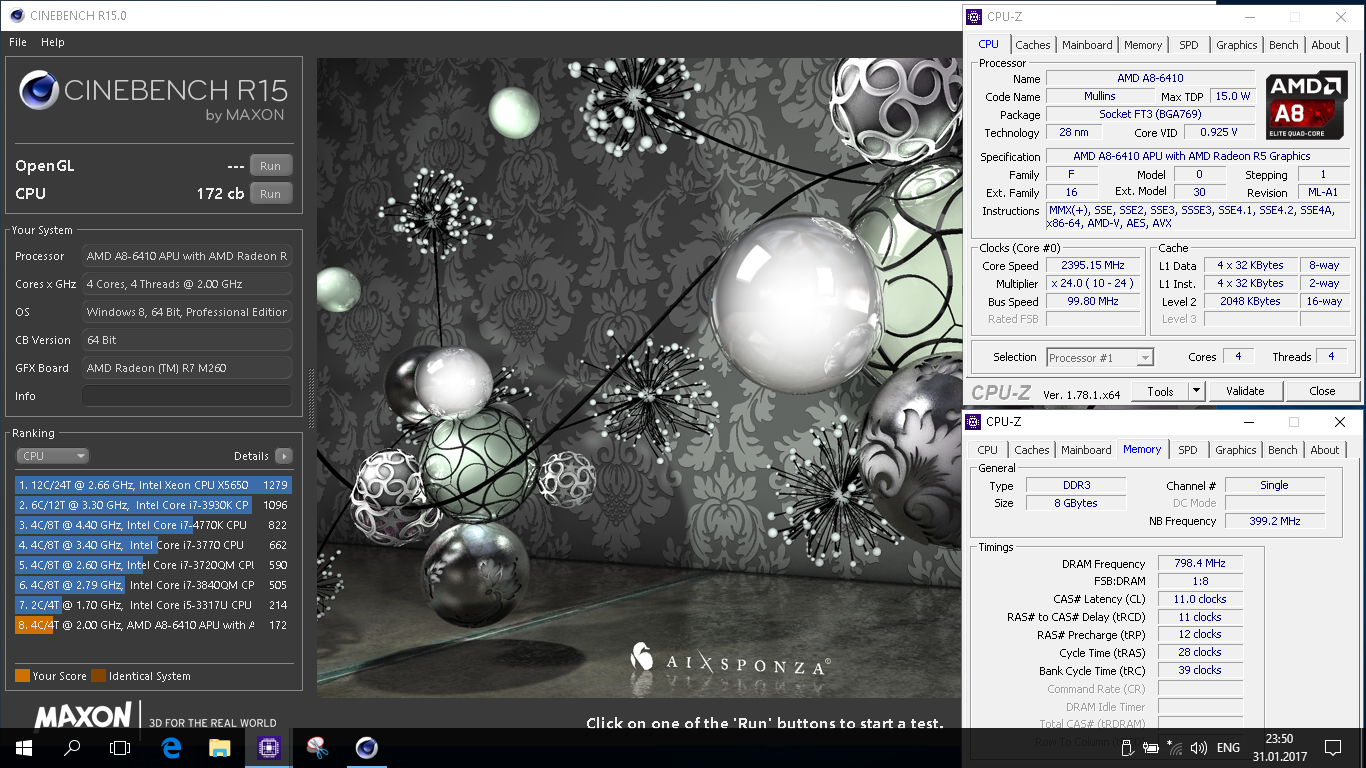The width and height of the screenshot is (1366, 768).
Task: Run the OpenGL benchmark
Action: click(x=271, y=166)
